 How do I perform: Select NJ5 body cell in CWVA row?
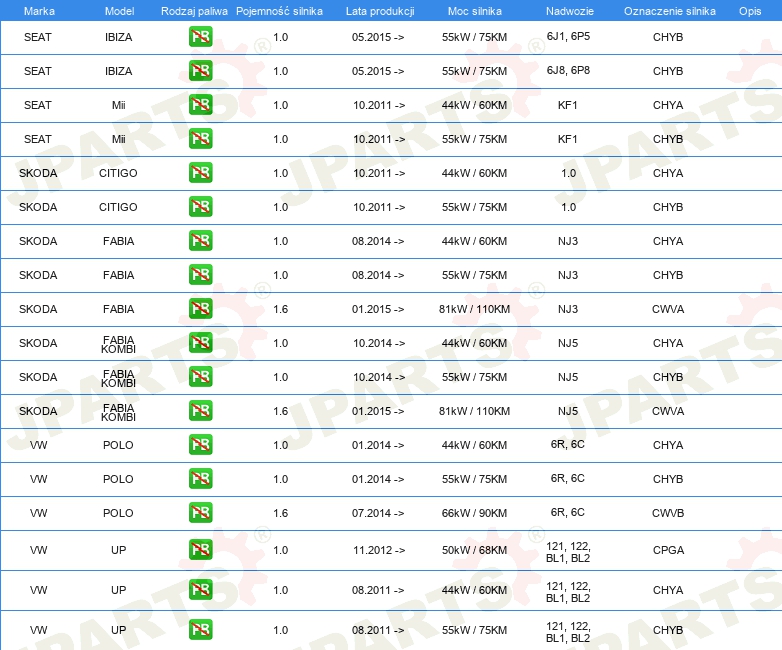pos(568,411)
